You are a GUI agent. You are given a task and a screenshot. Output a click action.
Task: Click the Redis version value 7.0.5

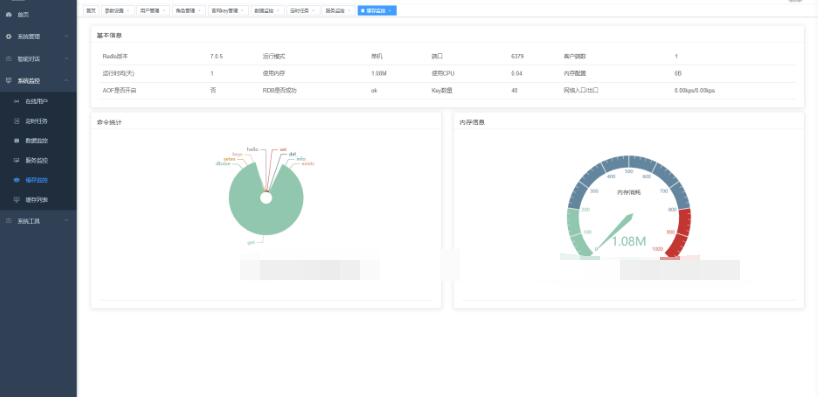click(216, 56)
